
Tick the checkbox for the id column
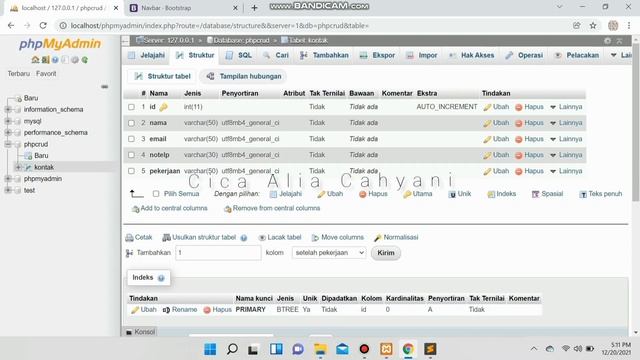click(131, 107)
